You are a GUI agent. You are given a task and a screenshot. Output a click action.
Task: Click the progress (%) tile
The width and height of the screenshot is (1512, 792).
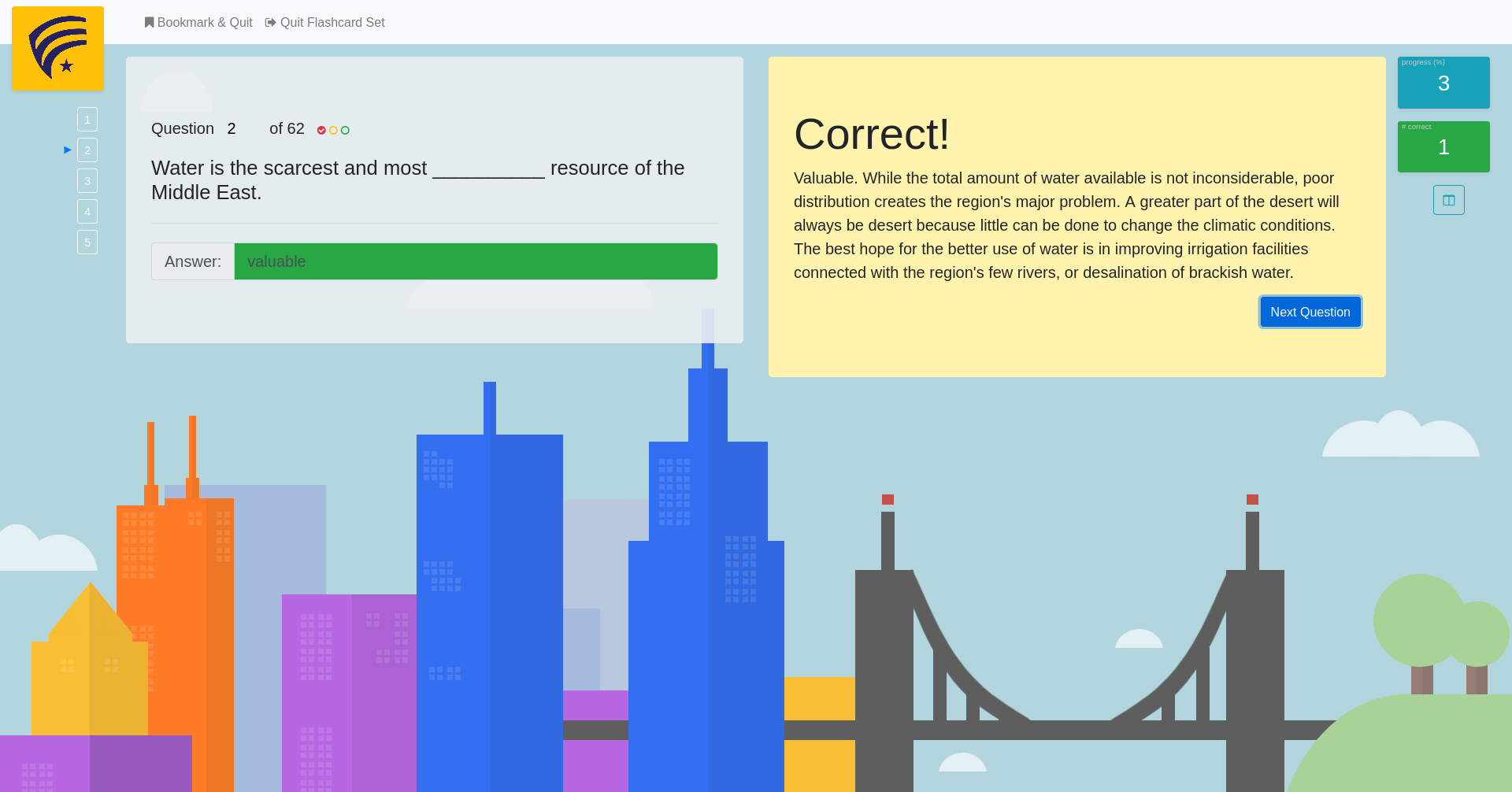coord(1443,83)
